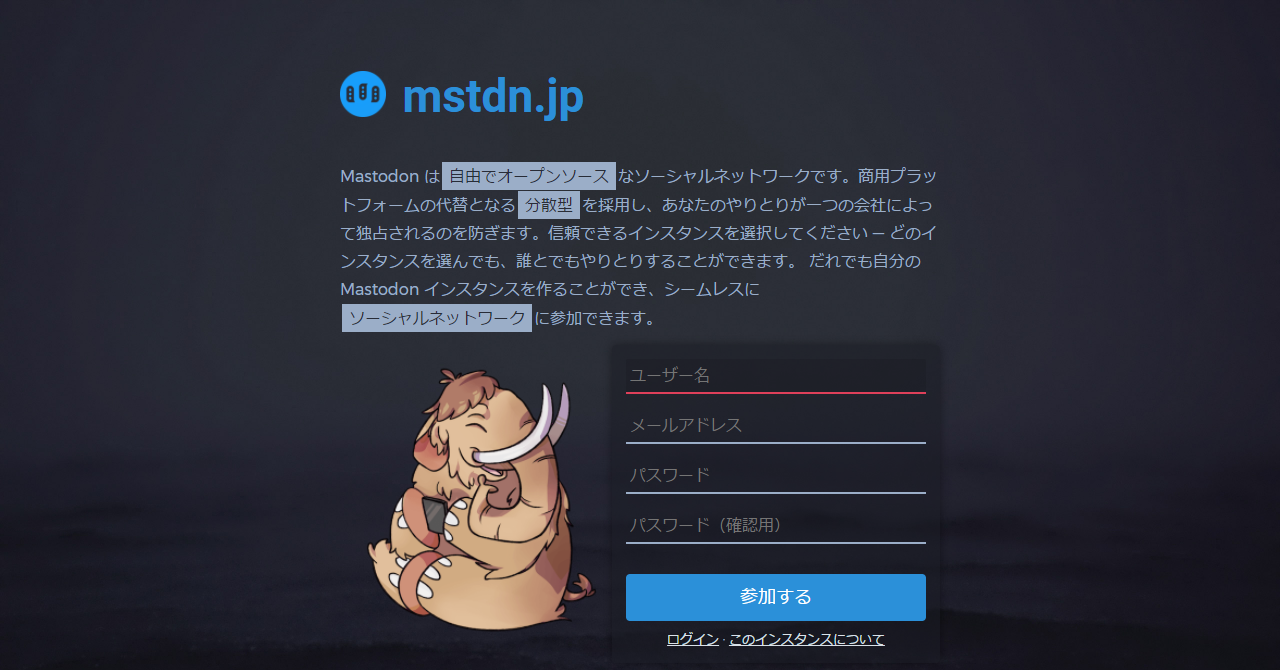Image resolution: width=1280 pixels, height=670 pixels.
Task: Click the round blue mstdn.jp logo icon
Action: click(x=363, y=94)
